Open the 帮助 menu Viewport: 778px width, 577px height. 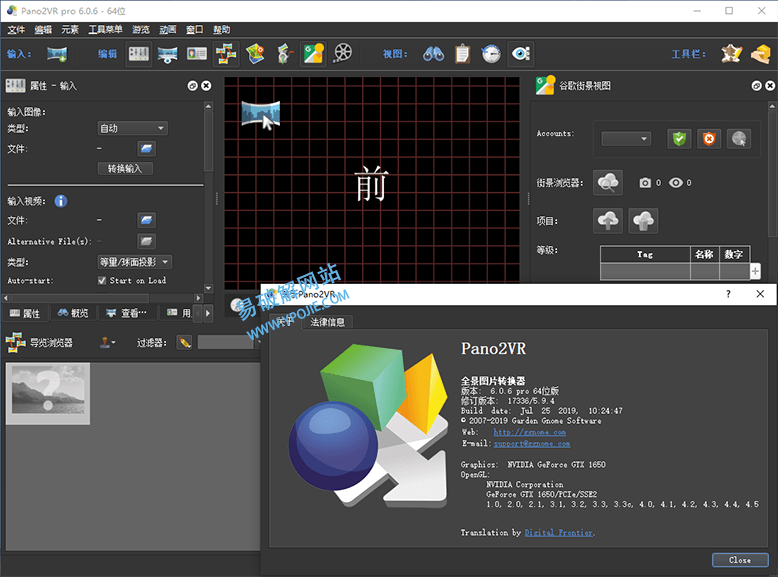pyautogui.click(x=221, y=30)
